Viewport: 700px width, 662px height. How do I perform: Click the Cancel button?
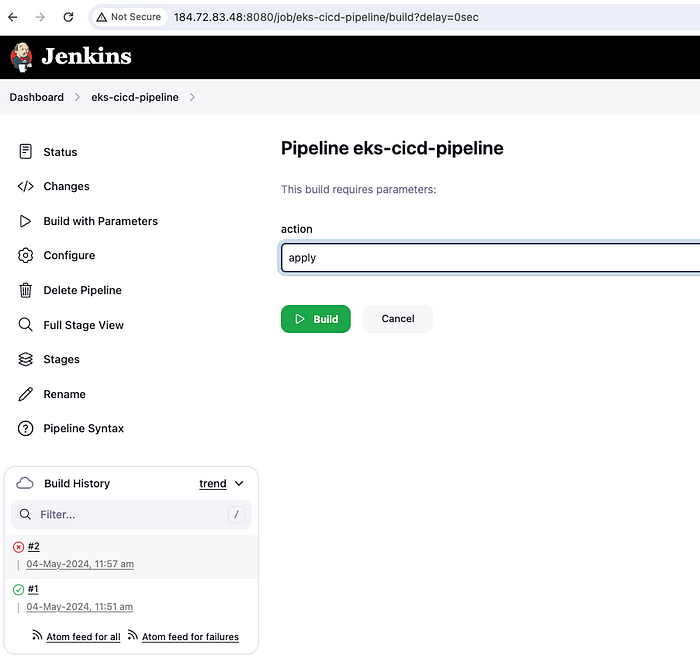click(398, 319)
